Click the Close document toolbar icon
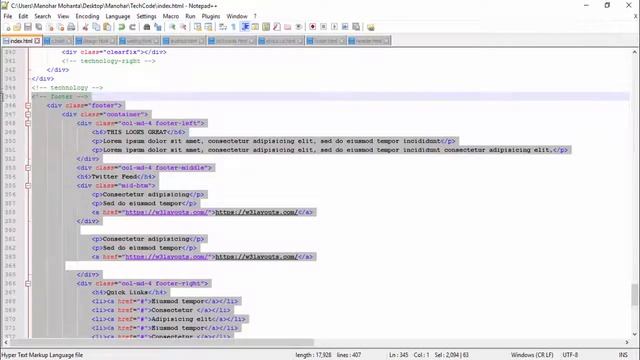This screenshot has width=640, height=360. tap(50, 27)
